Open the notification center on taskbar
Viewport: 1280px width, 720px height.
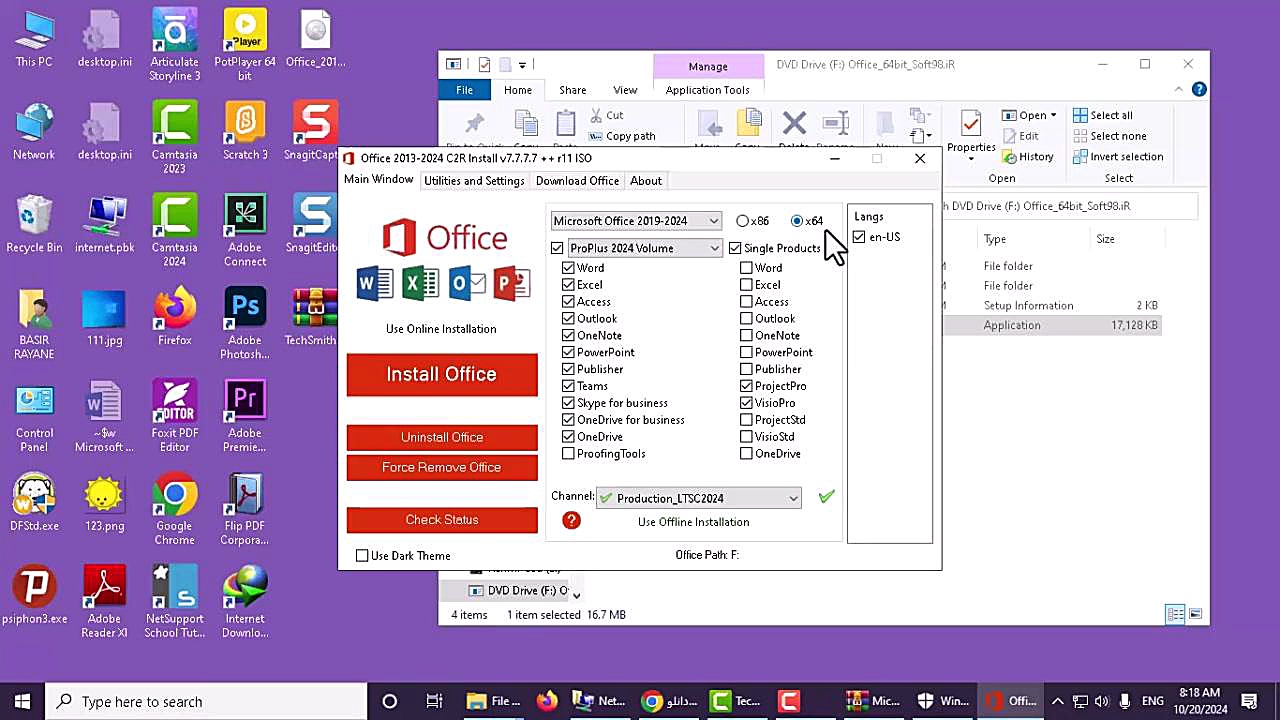click(1249, 701)
